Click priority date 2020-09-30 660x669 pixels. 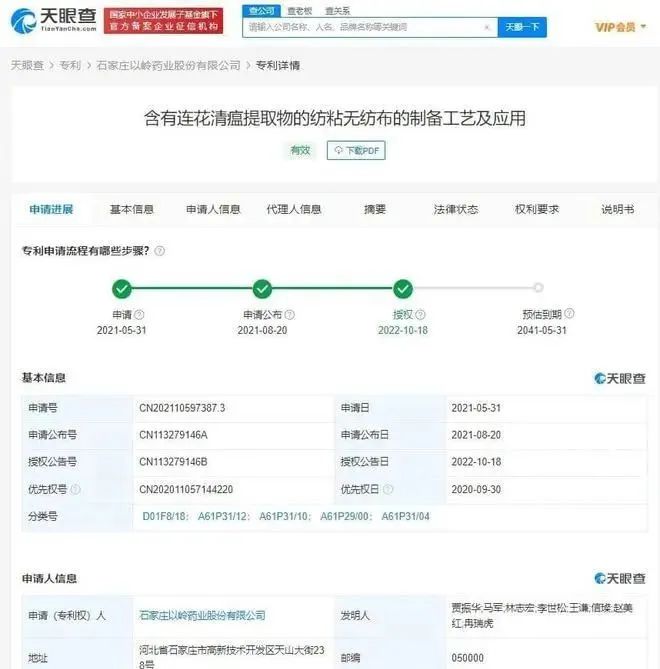coord(476,489)
